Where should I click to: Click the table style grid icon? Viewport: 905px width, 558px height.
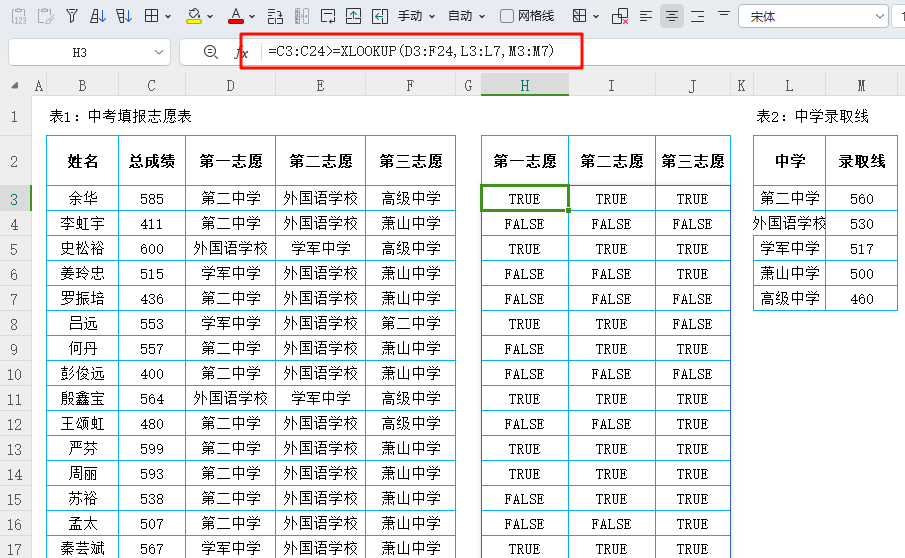point(579,16)
